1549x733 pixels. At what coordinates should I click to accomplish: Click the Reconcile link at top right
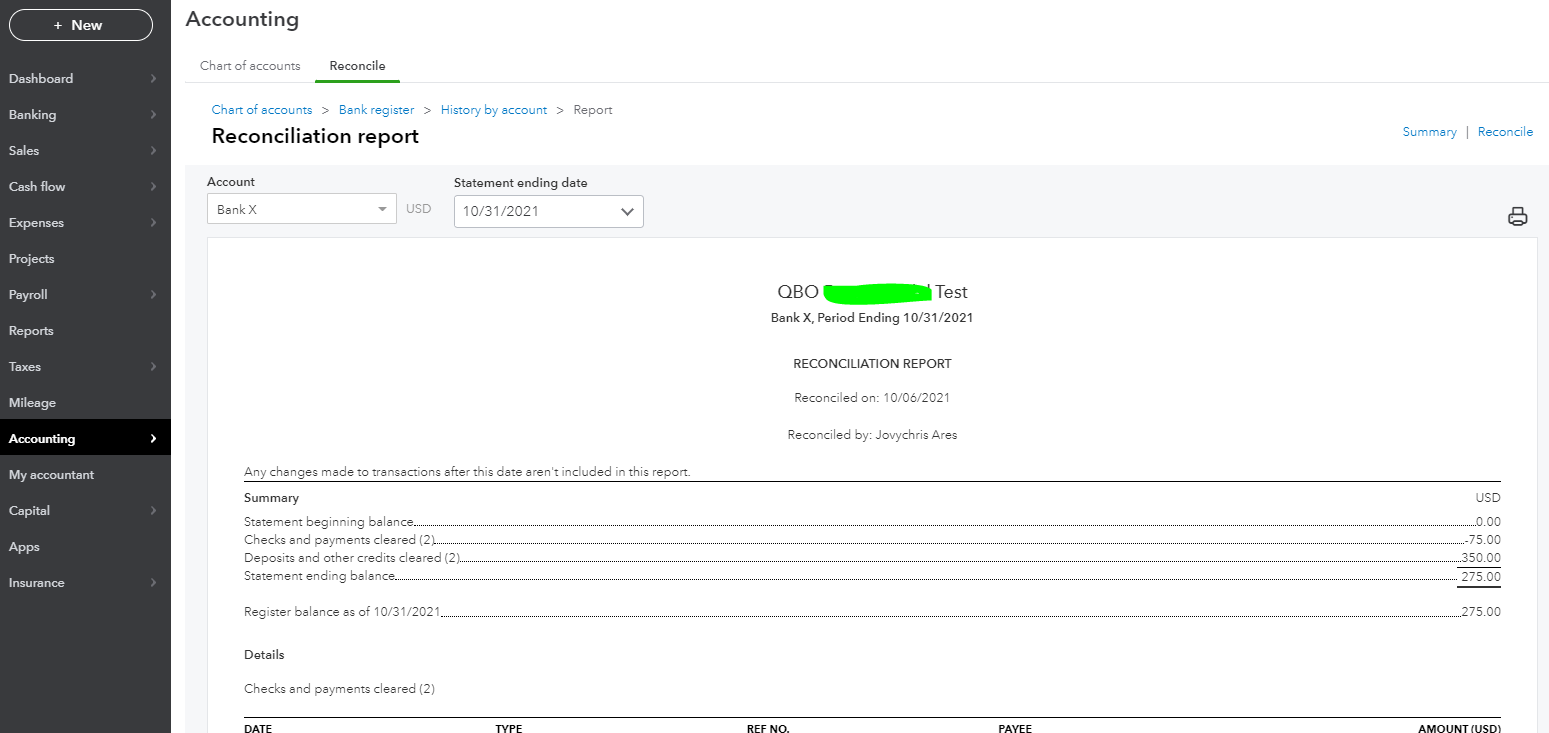(x=1505, y=132)
